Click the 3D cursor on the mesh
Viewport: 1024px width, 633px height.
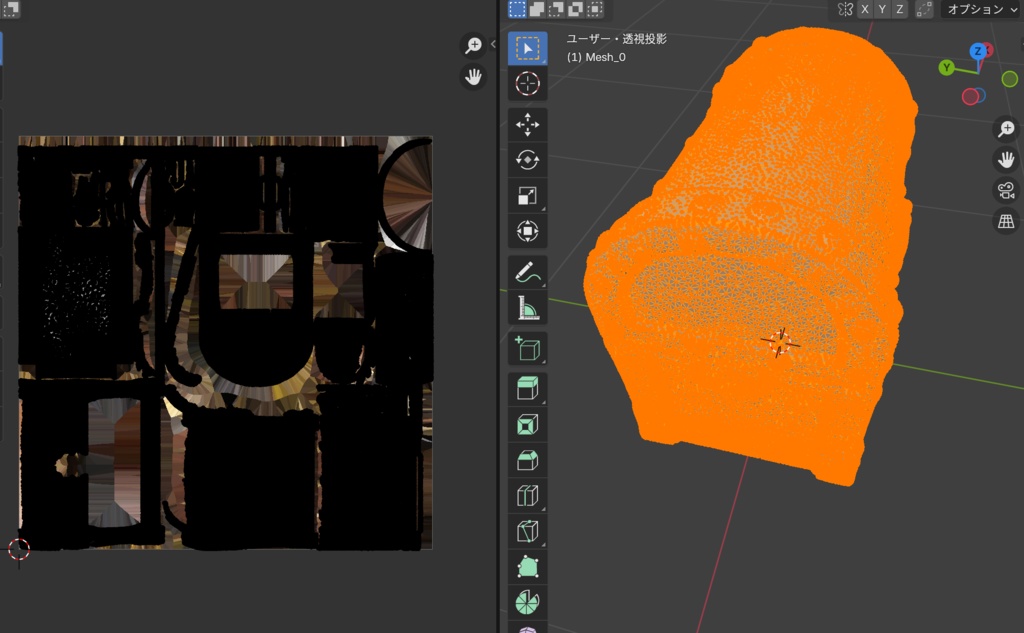pos(780,342)
